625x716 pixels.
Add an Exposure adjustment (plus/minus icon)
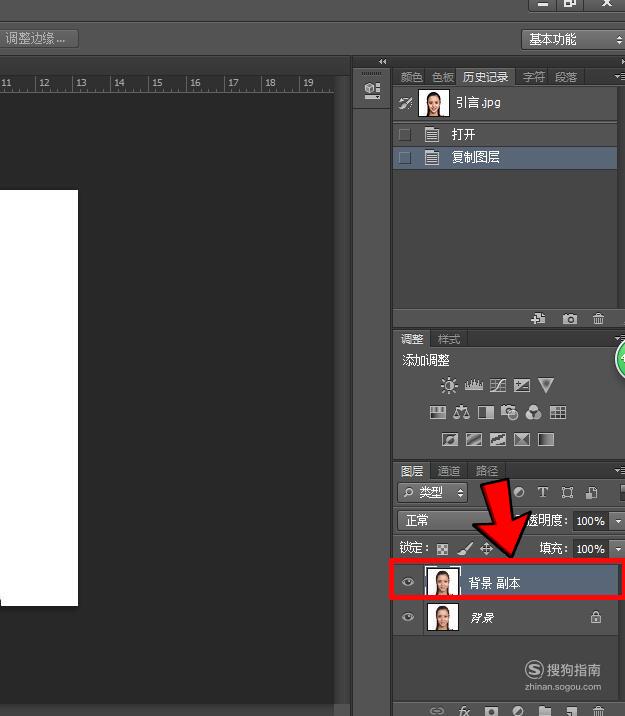pyautogui.click(x=522, y=385)
